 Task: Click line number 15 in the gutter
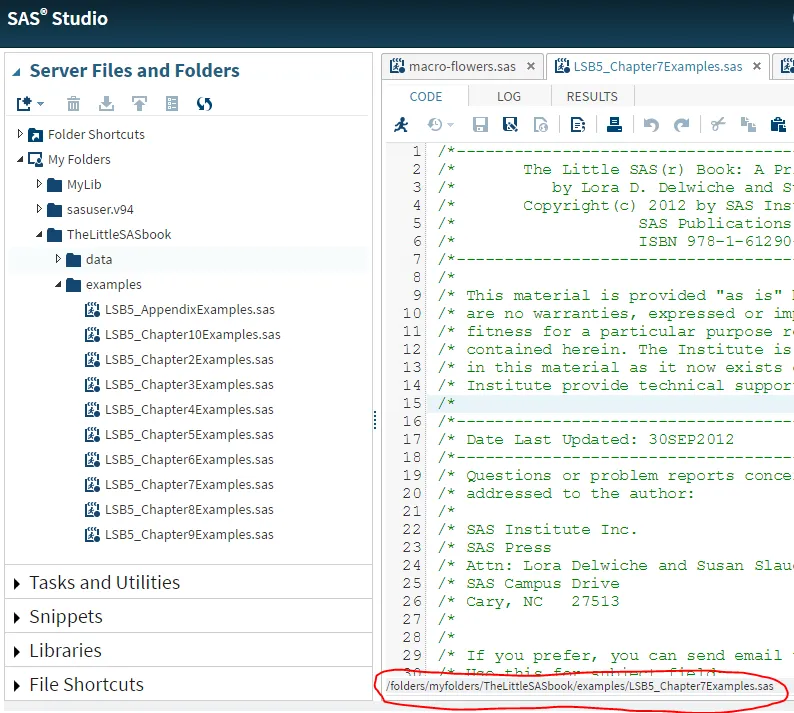412,403
